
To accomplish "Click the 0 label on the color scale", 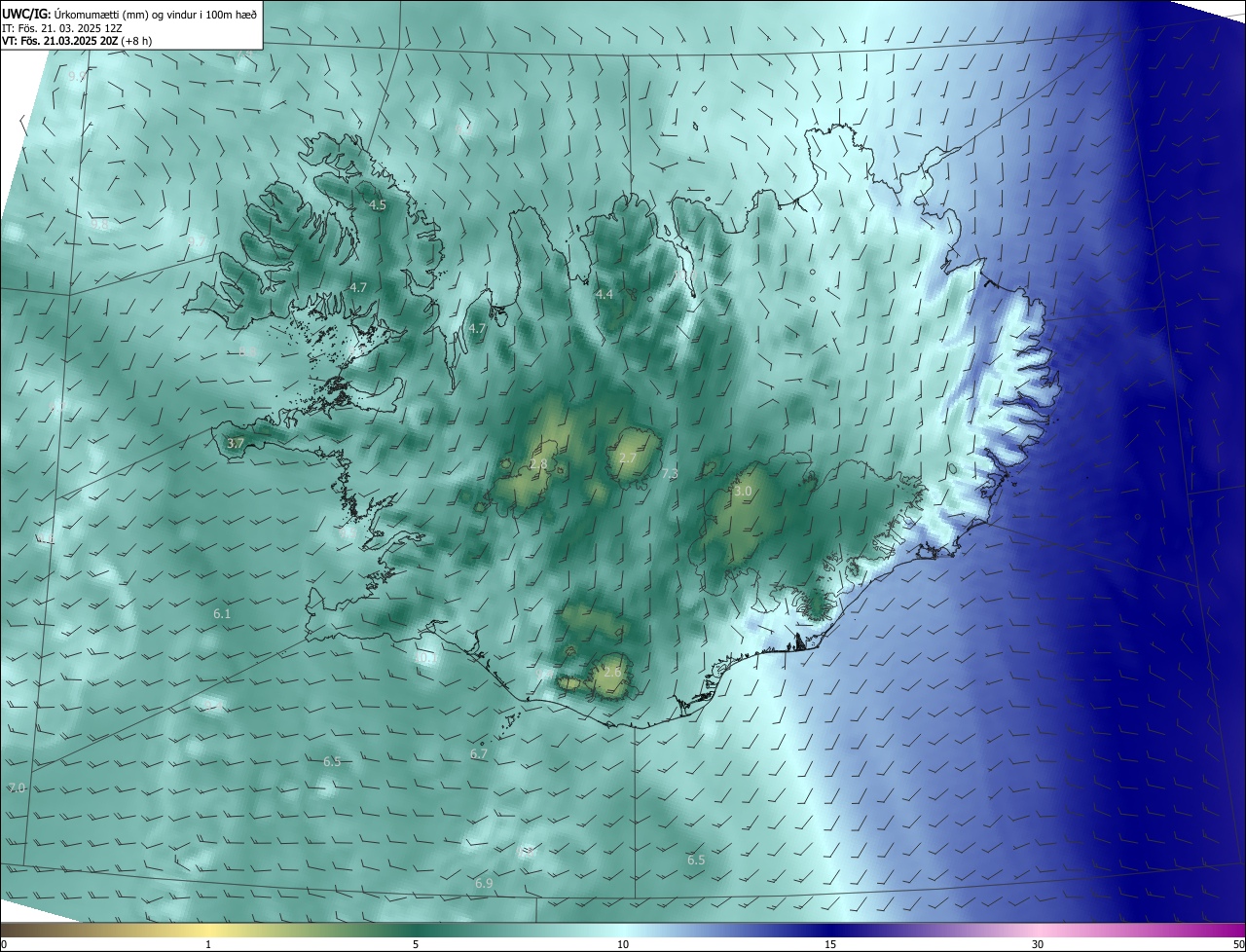I will click(4, 944).
